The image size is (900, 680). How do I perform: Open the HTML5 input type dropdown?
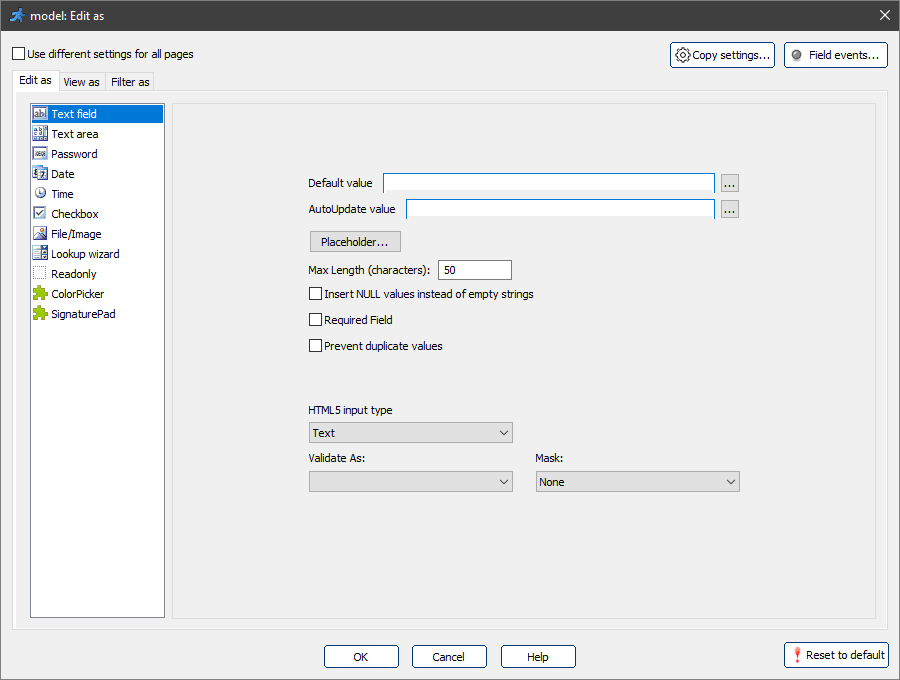click(410, 433)
